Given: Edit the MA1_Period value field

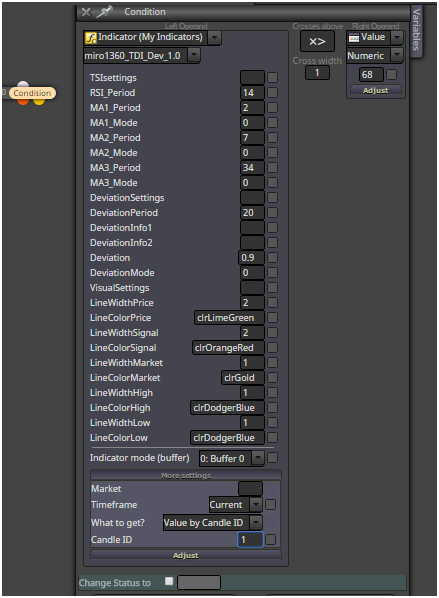Looking at the screenshot, I should [x=252, y=108].
